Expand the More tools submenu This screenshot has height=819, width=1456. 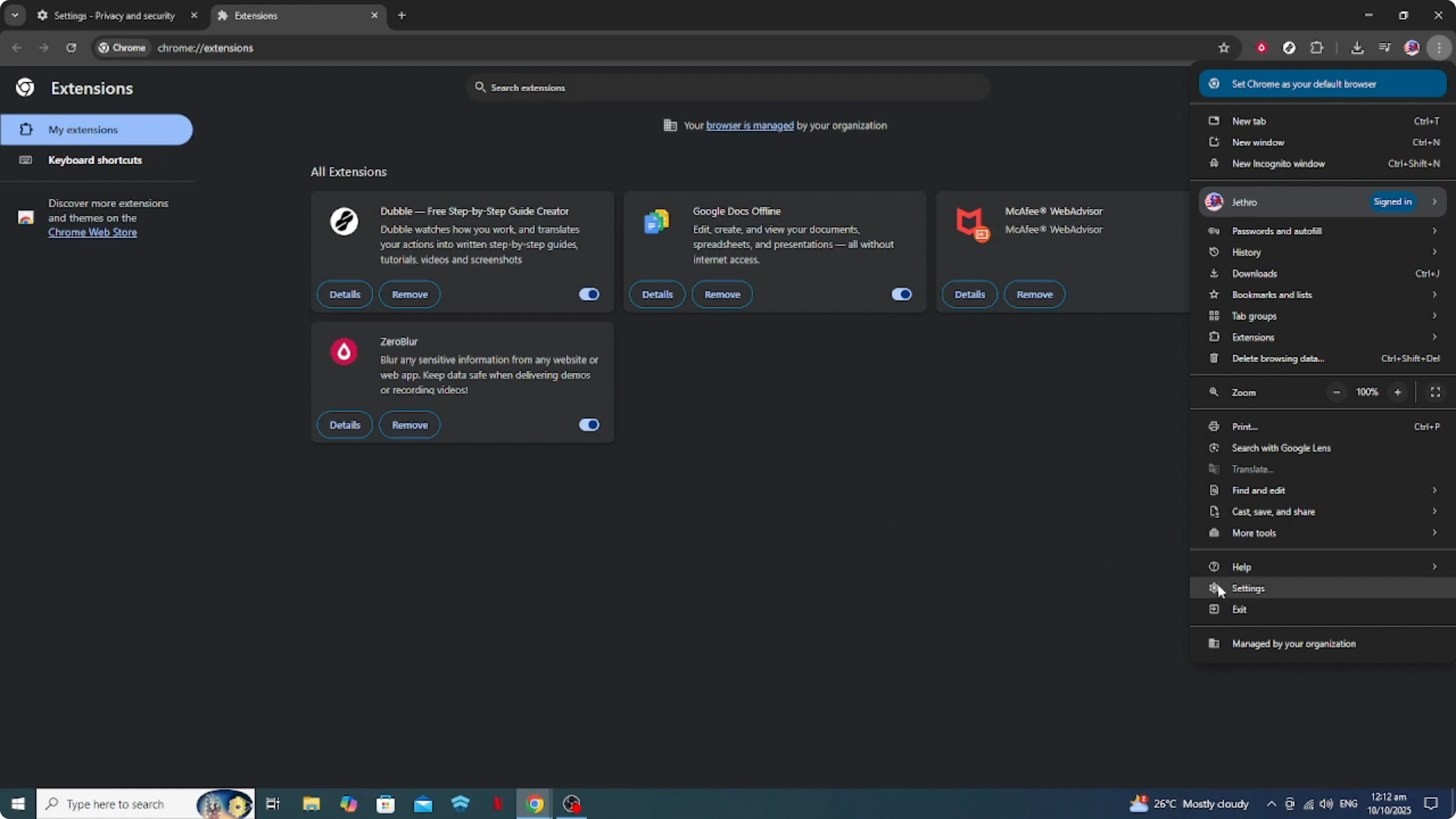pyautogui.click(x=1323, y=533)
